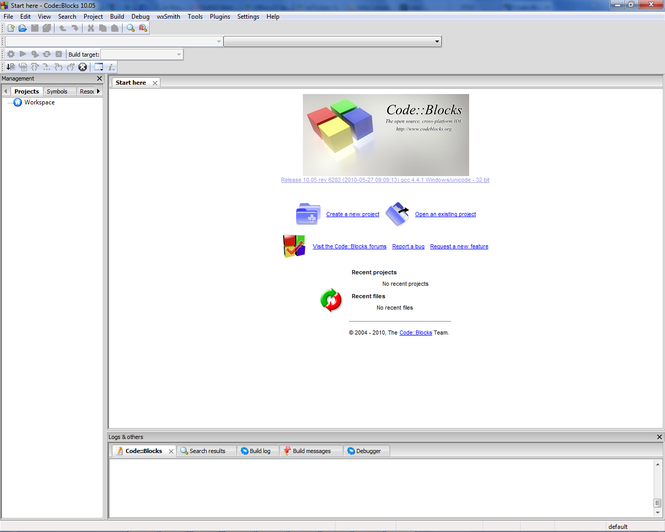The width and height of the screenshot is (665, 532).
Task: Open the File menu
Action: [8, 17]
